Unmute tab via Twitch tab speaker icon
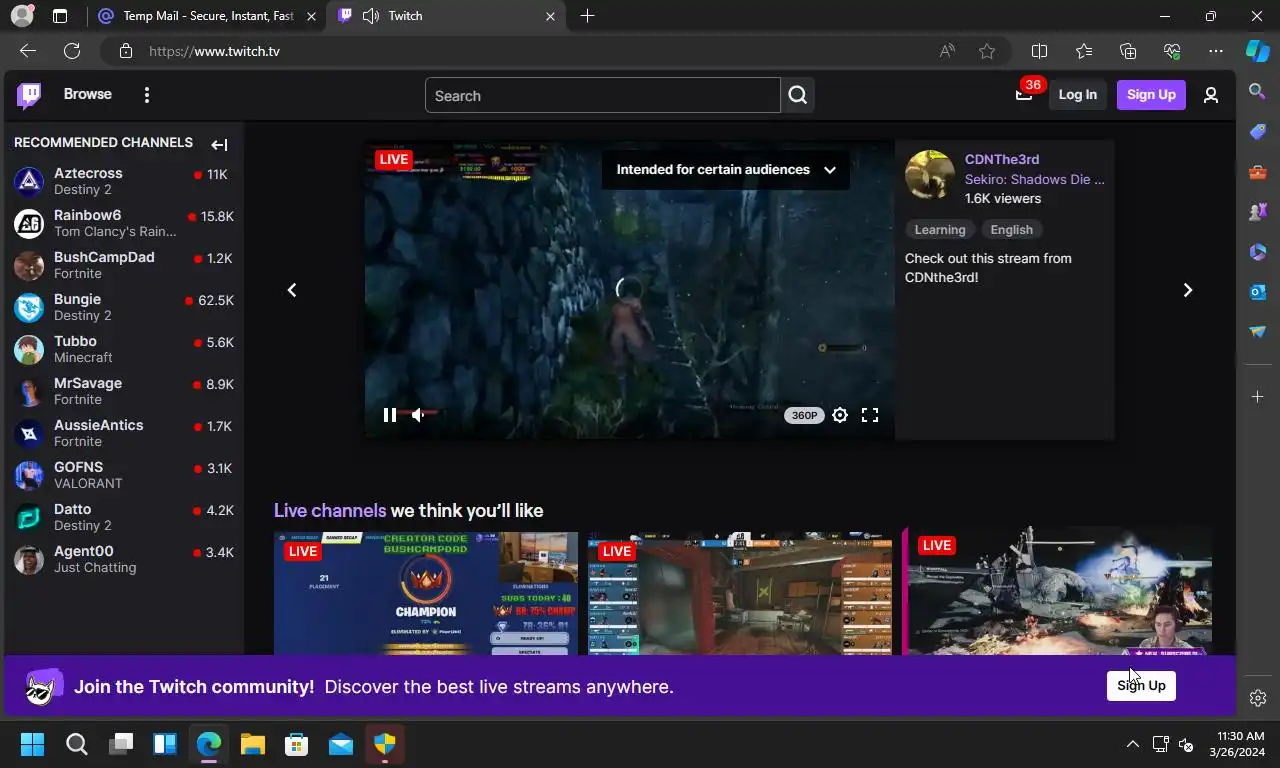1280x768 pixels. [x=371, y=16]
